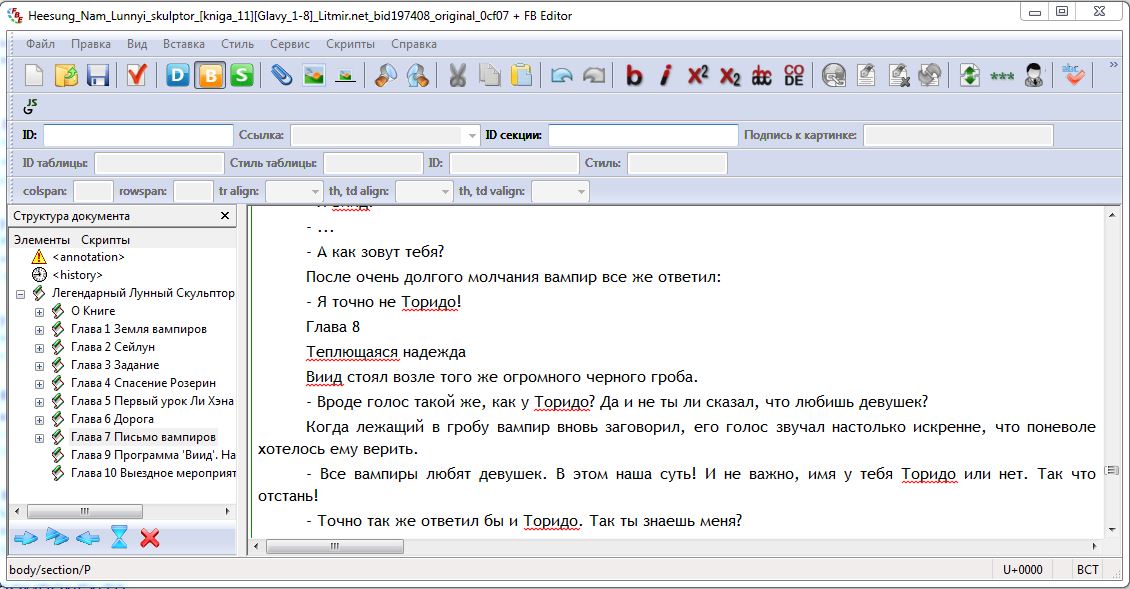This screenshot has height=589, width=1130.
Task: Open the Сервис menu
Action: pos(290,44)
